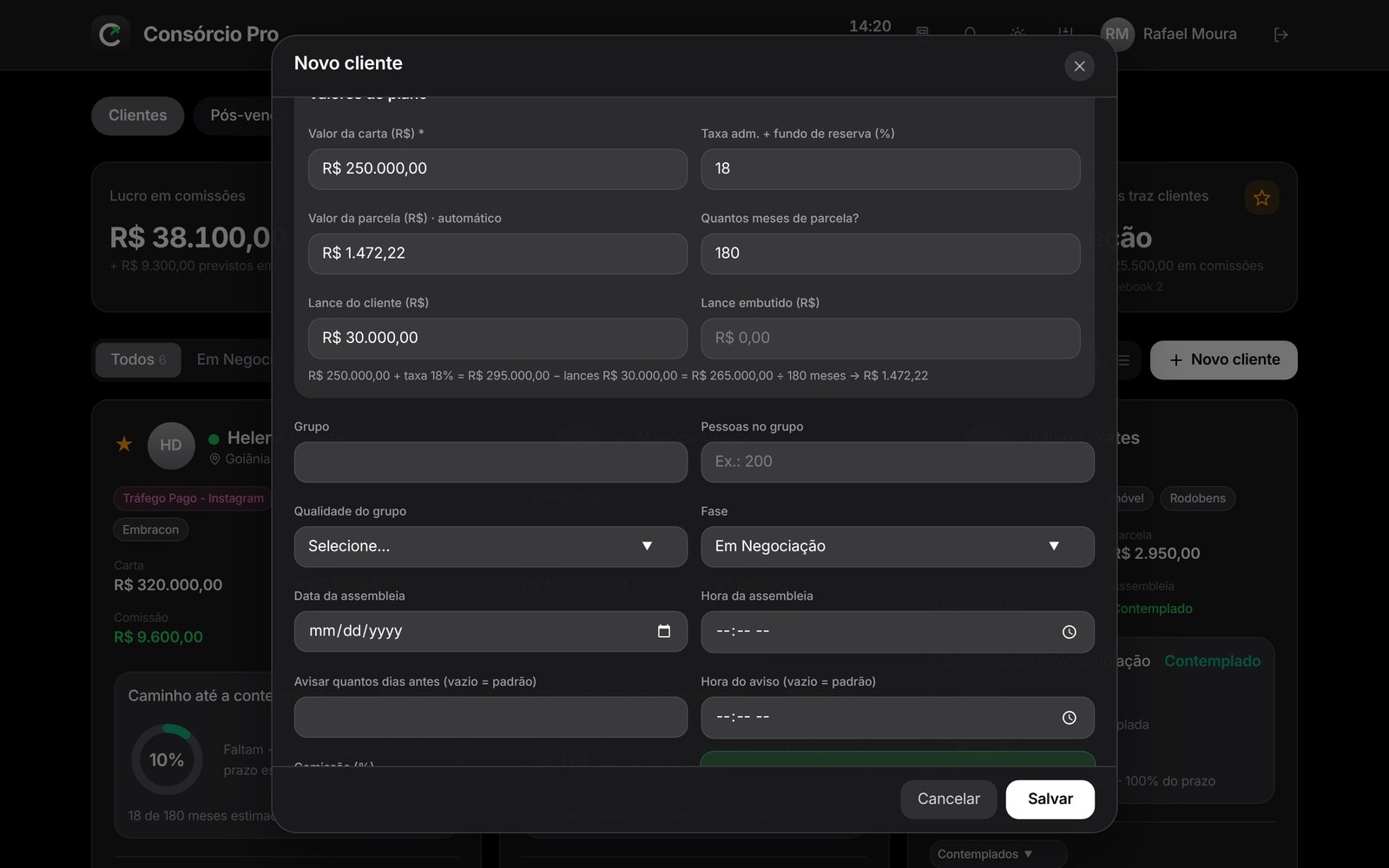Viewport: 1389px width, 868px height.
Task: Switch to list view icon
Action: (x=1123, y=360)
